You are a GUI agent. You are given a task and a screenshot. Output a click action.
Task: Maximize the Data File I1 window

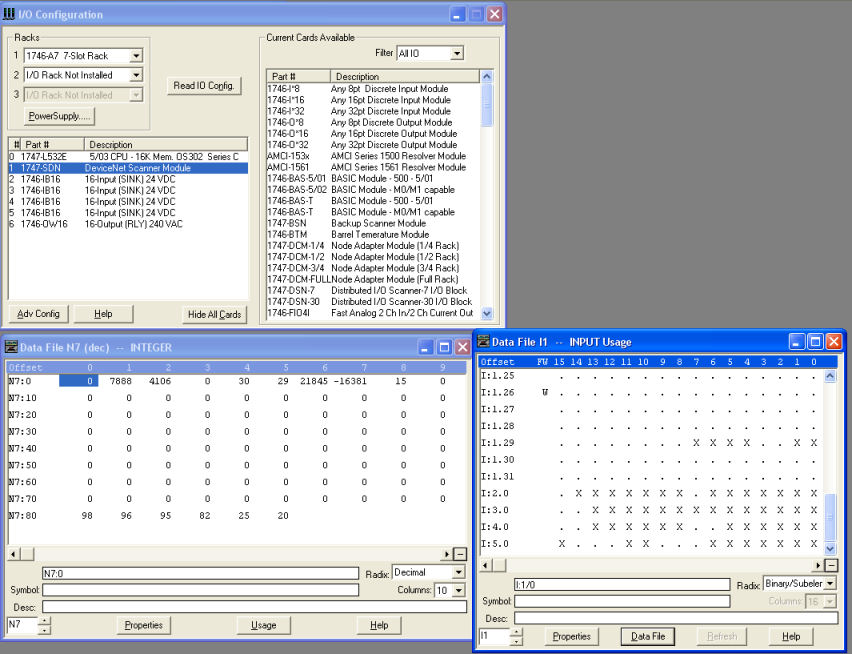pyautogui.click(x=815, y=342)
